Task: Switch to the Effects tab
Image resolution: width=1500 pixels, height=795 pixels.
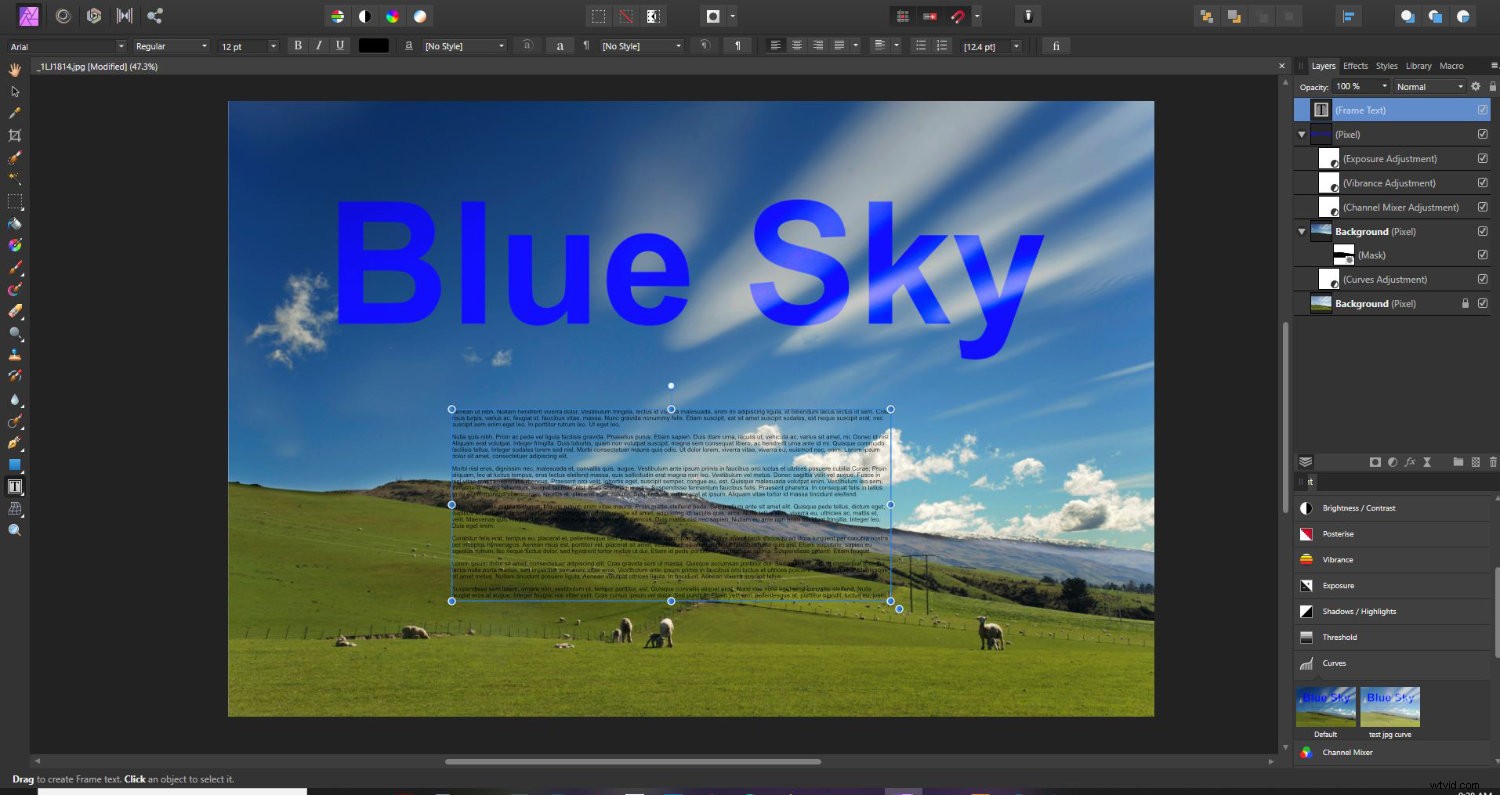Action: [1355, 66]
